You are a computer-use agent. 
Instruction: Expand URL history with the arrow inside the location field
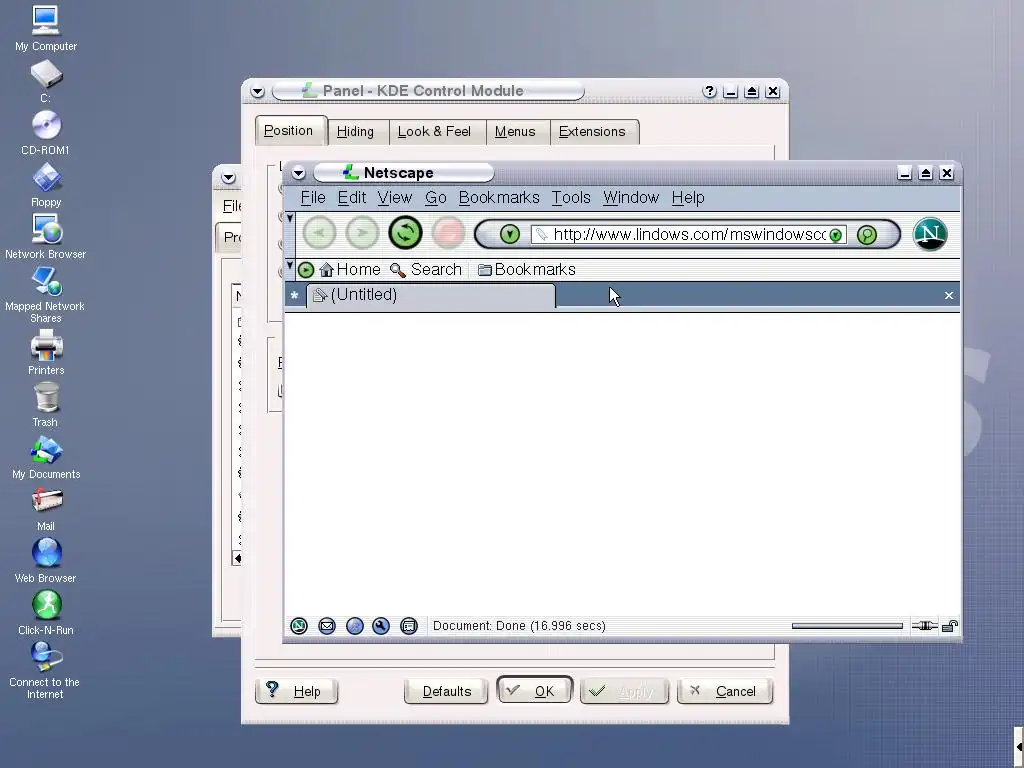point(835,235)
